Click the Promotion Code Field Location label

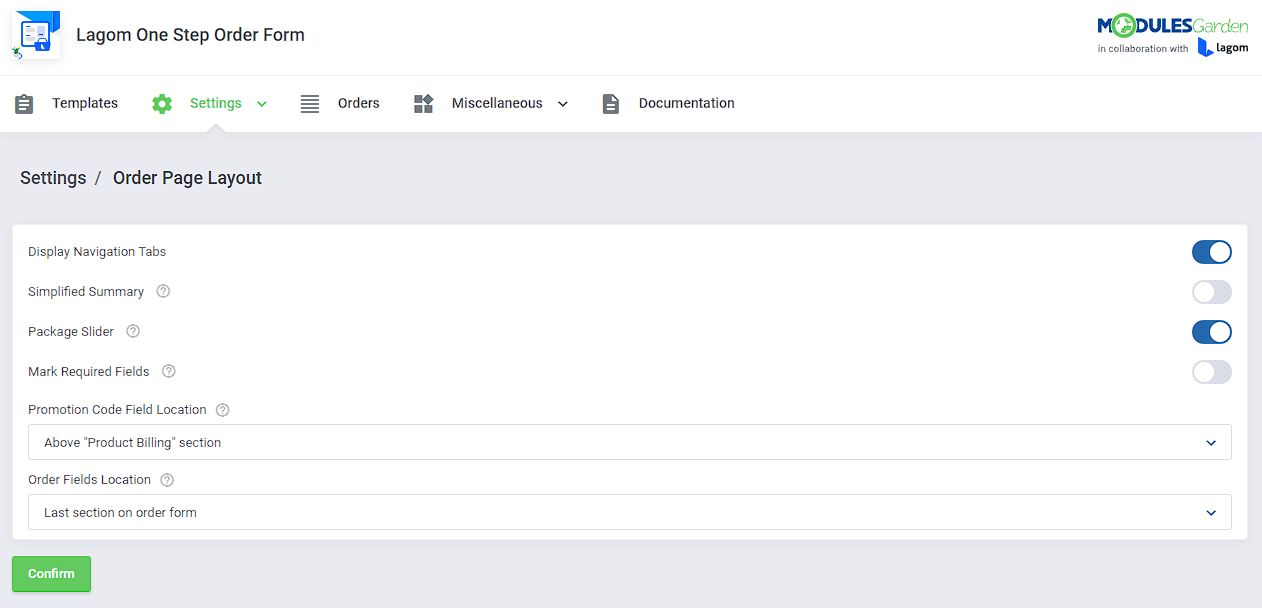[117, 409]
